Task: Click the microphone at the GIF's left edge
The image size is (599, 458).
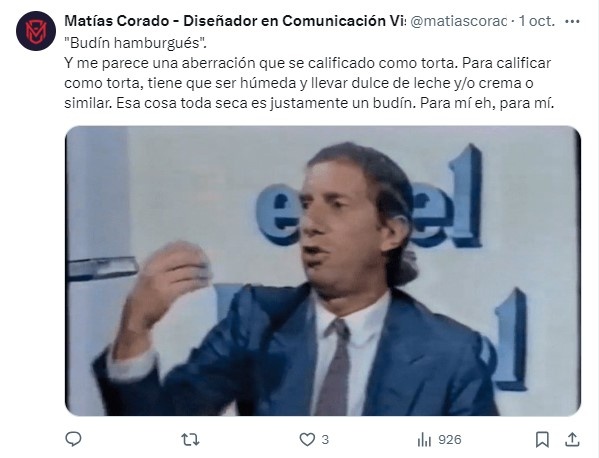Action: (103, 267)
